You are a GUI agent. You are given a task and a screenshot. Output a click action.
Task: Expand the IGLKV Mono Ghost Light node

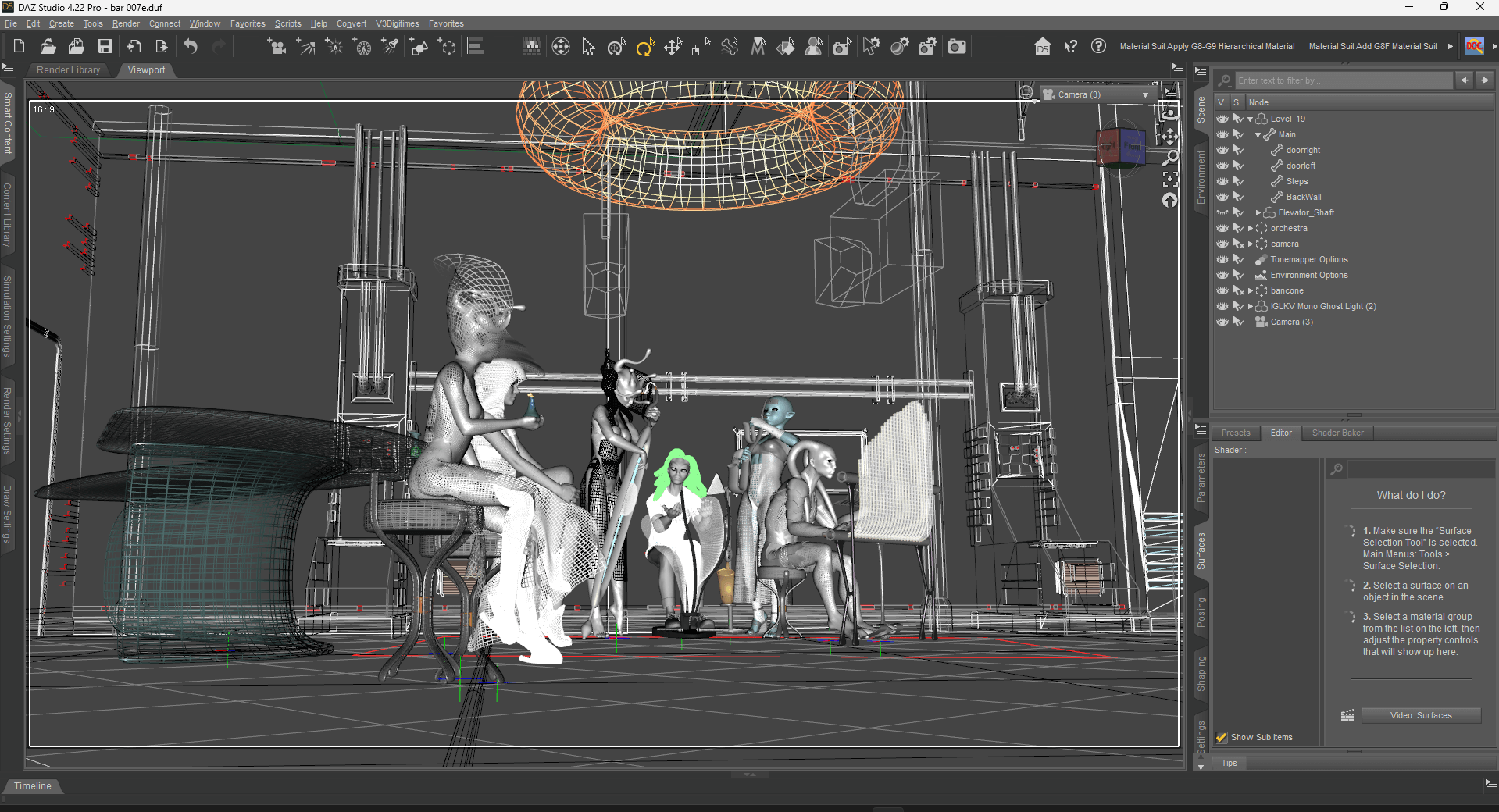point(1250,306)
